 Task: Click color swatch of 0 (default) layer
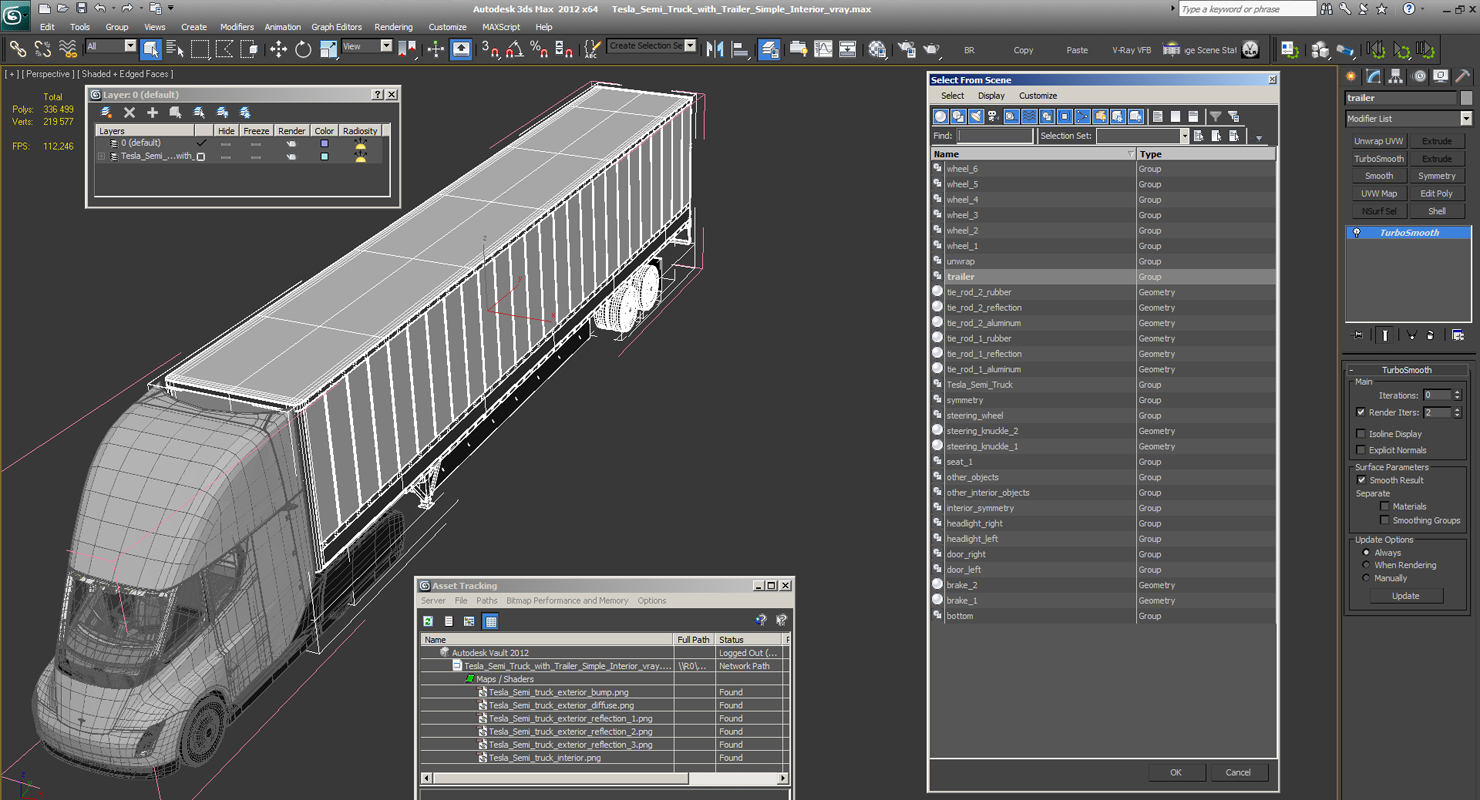pyautogui.click(x=324, y=143)
